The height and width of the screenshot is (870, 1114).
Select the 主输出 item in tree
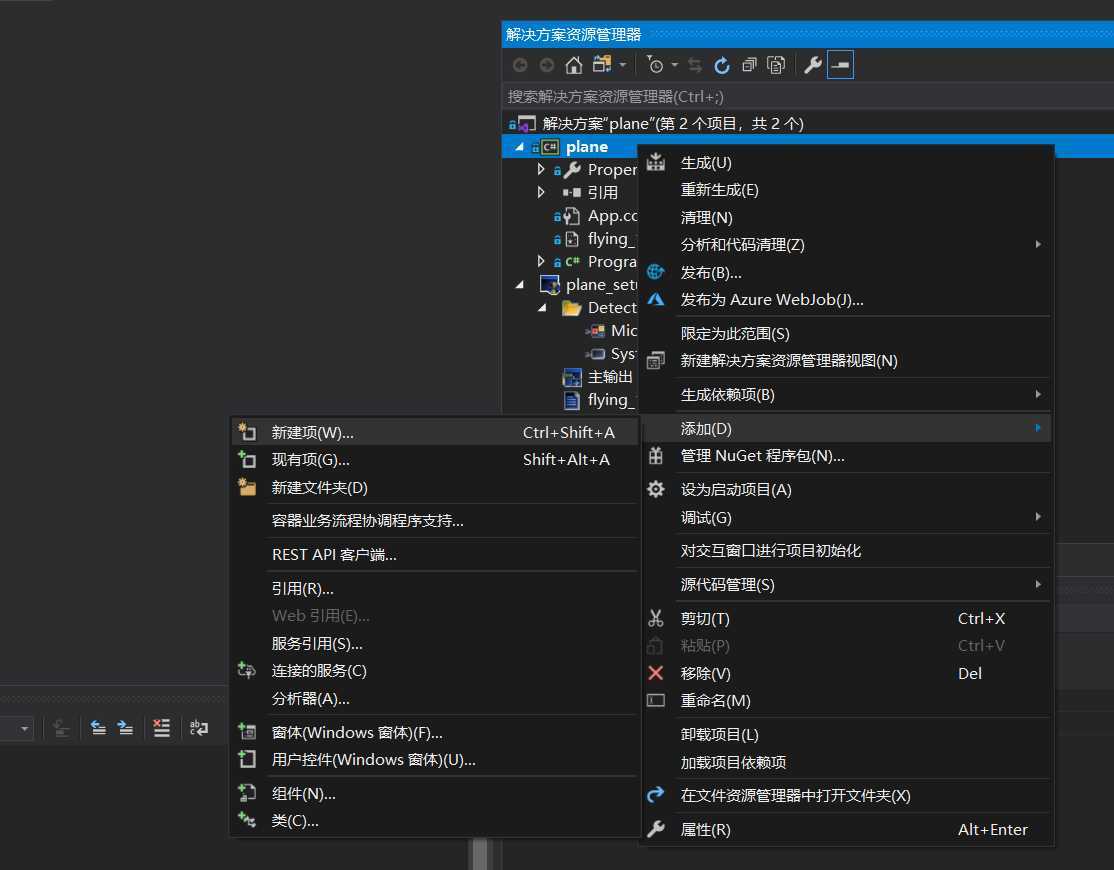click(x=610, y=377)
